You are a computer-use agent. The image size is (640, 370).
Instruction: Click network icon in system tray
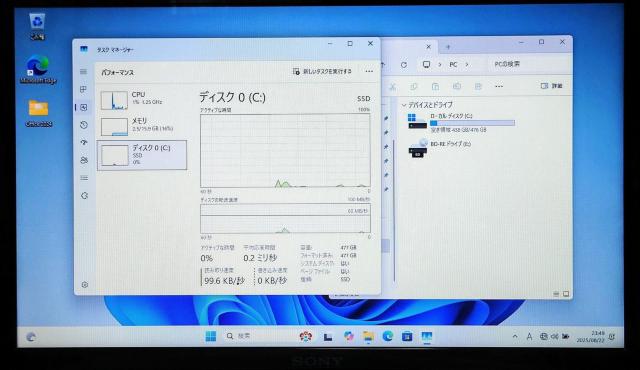[543, 337]
